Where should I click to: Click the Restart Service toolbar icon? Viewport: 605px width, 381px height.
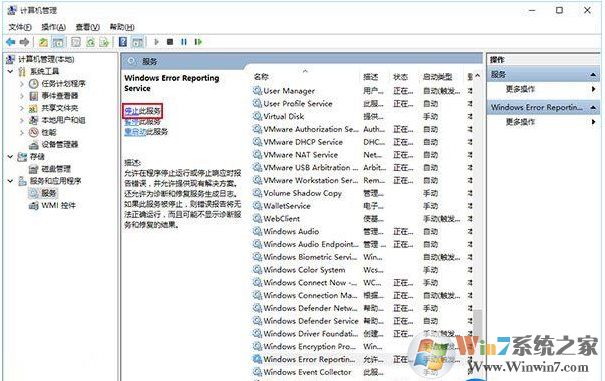coord(198,42)
